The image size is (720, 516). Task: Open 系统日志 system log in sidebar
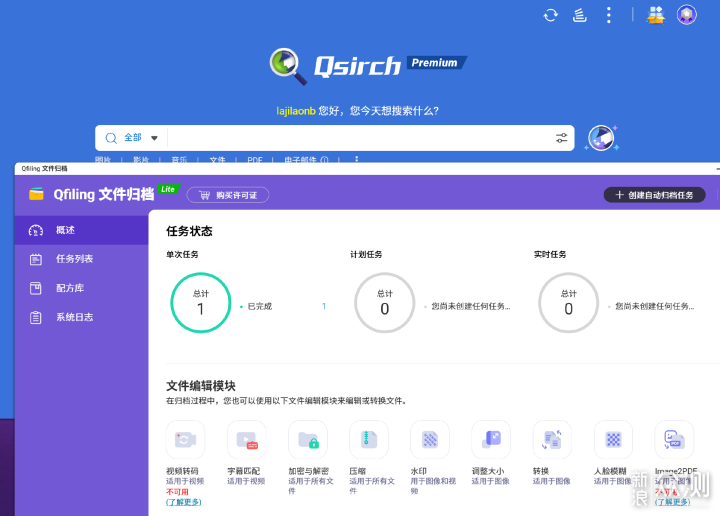click(x=81, y=317)
